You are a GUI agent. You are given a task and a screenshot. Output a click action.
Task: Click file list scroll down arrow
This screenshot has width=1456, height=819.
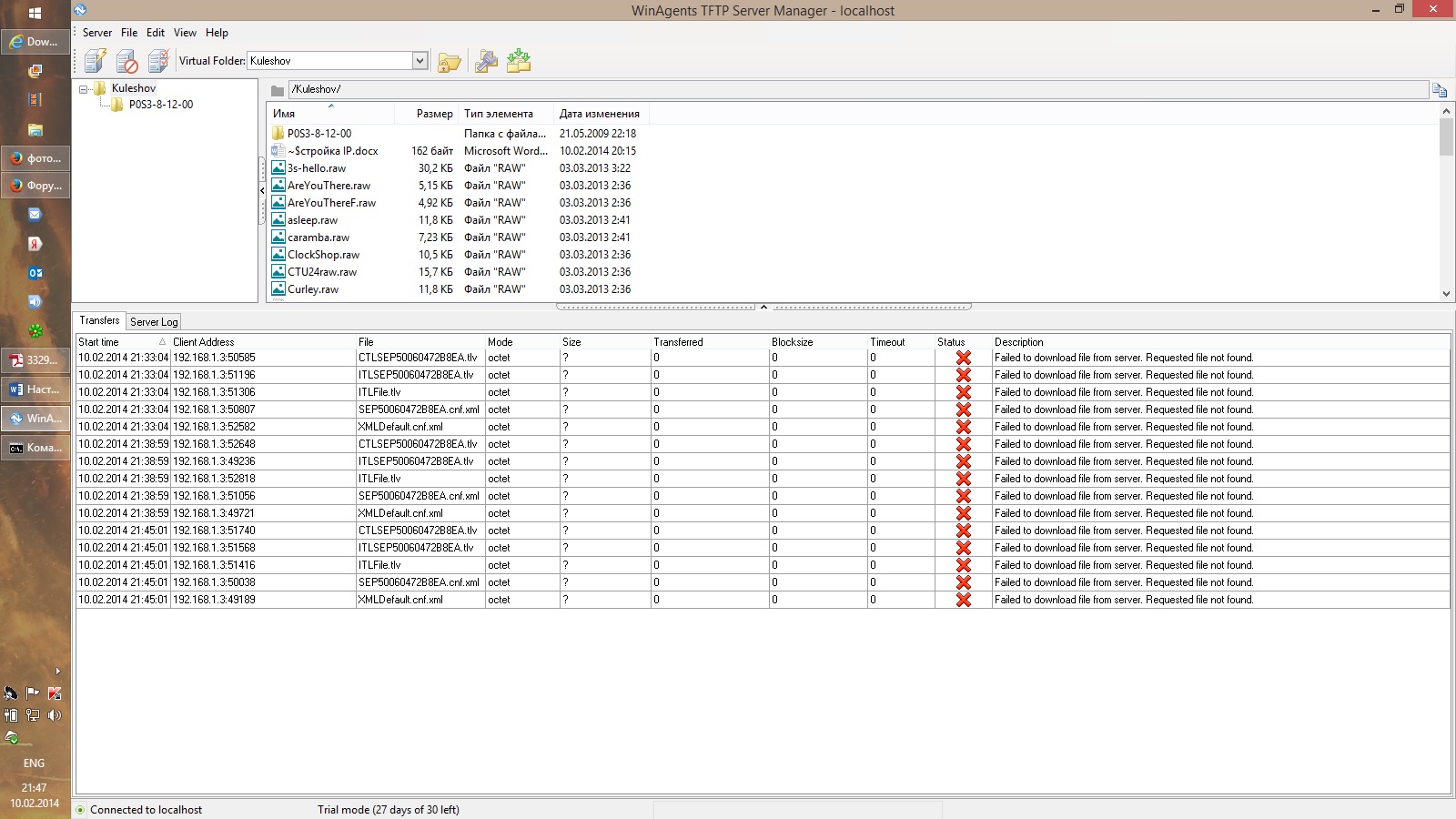[x=1446, y=294]
